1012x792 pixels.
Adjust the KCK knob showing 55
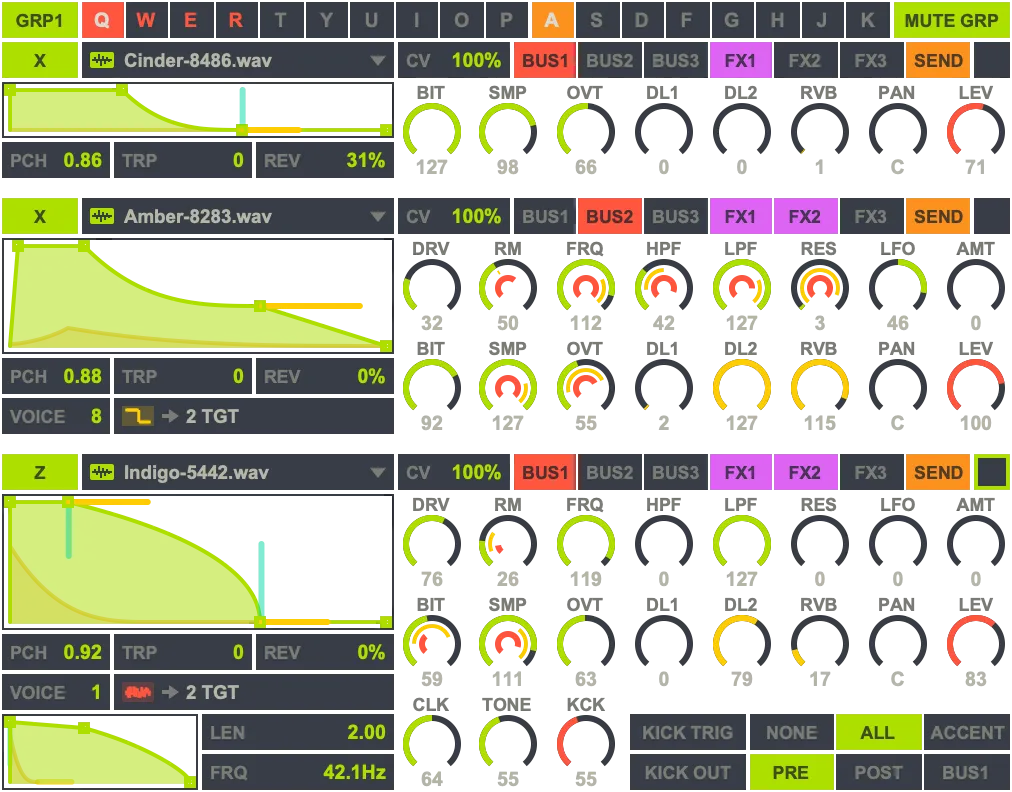[x=585, y=744]
